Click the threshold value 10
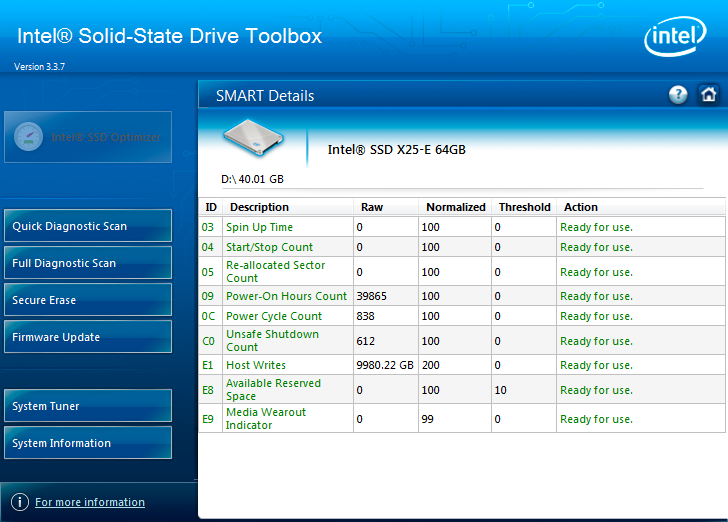728x522 pixels. click(500, 390)
